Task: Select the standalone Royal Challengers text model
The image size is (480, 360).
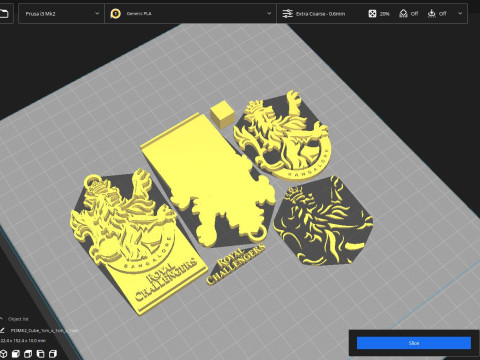Action: [x=236, y=264]
